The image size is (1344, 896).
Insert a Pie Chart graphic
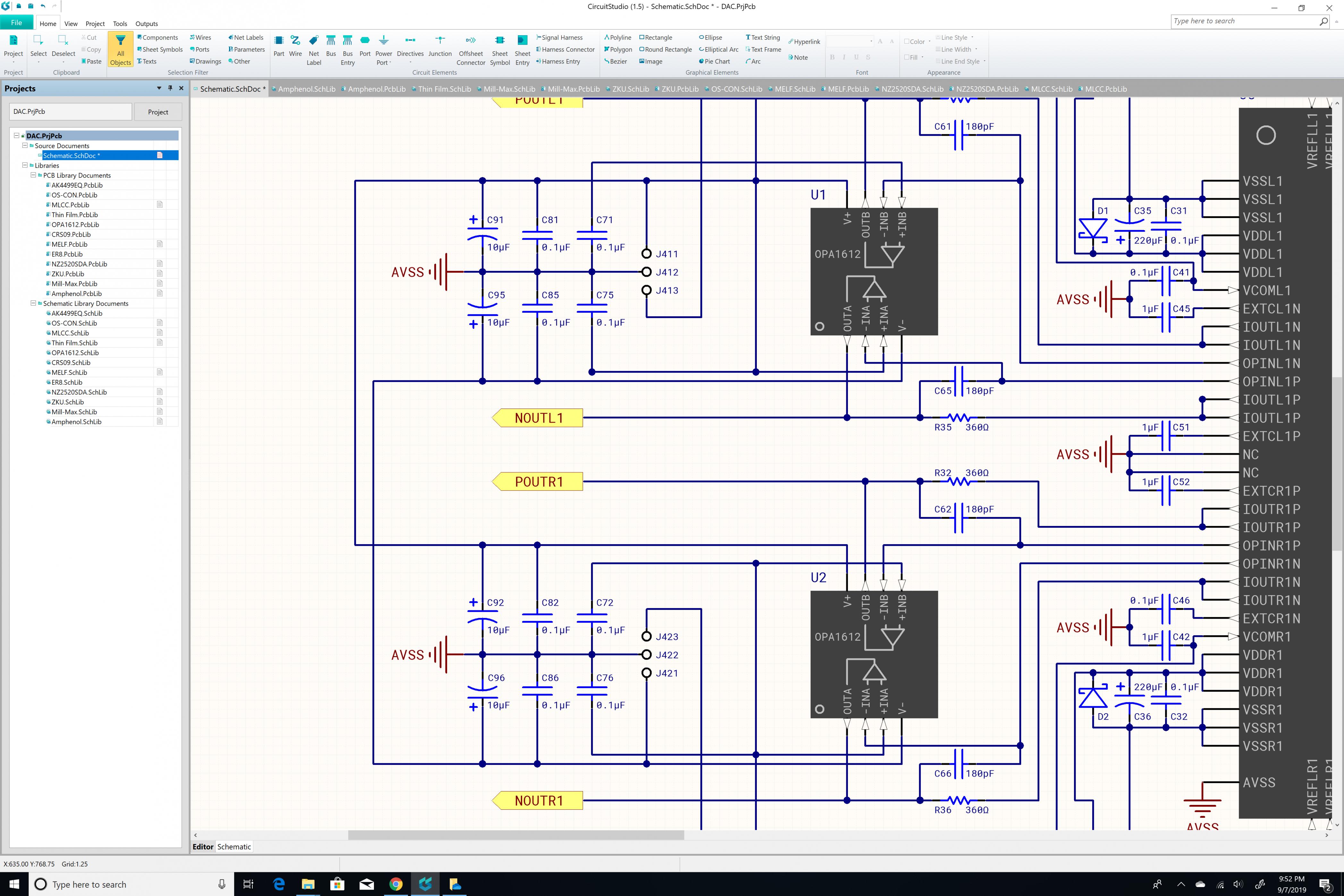tap(714, 61)
